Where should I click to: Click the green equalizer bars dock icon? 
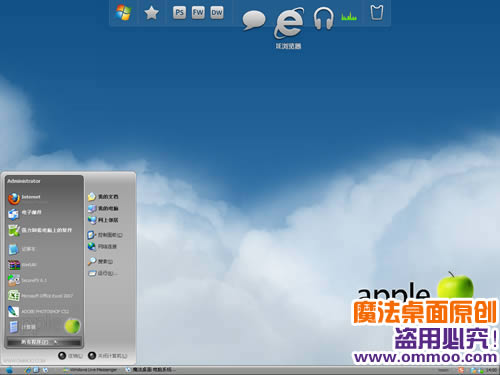(349, 16)
